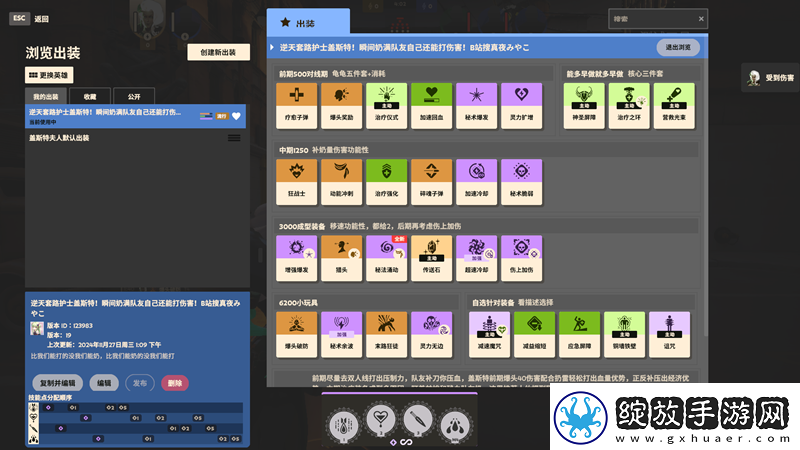Select the 秘术爆发 item card
This screenshot has width=800, height=450.
[x=477, y=105]
